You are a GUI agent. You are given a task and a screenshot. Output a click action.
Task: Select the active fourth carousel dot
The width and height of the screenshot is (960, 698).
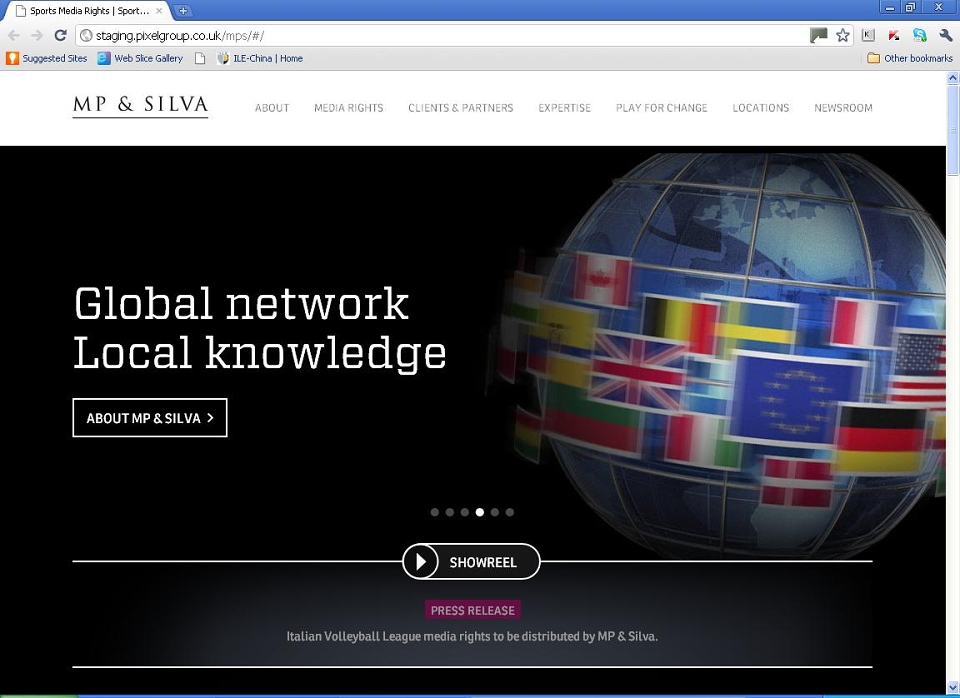[x=479, y=512]
